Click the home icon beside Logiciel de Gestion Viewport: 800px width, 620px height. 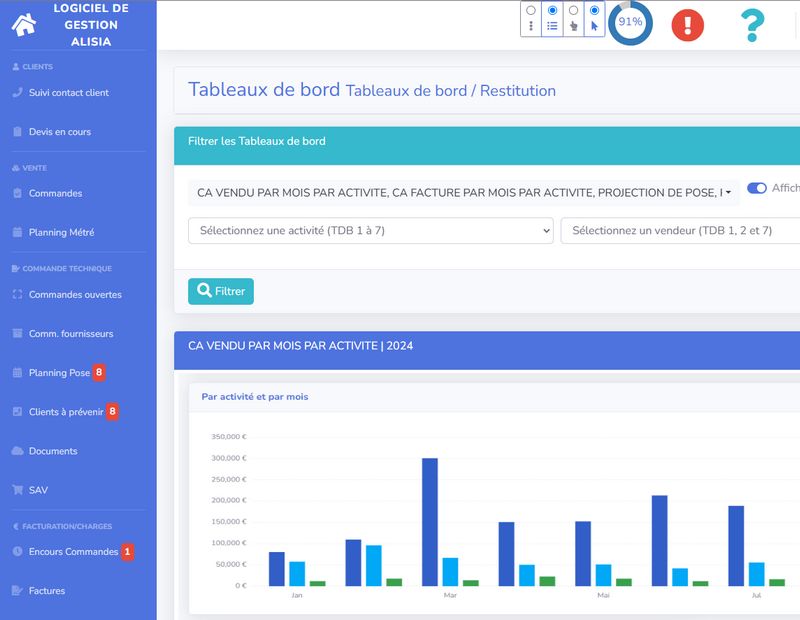(x=24, y=25)
